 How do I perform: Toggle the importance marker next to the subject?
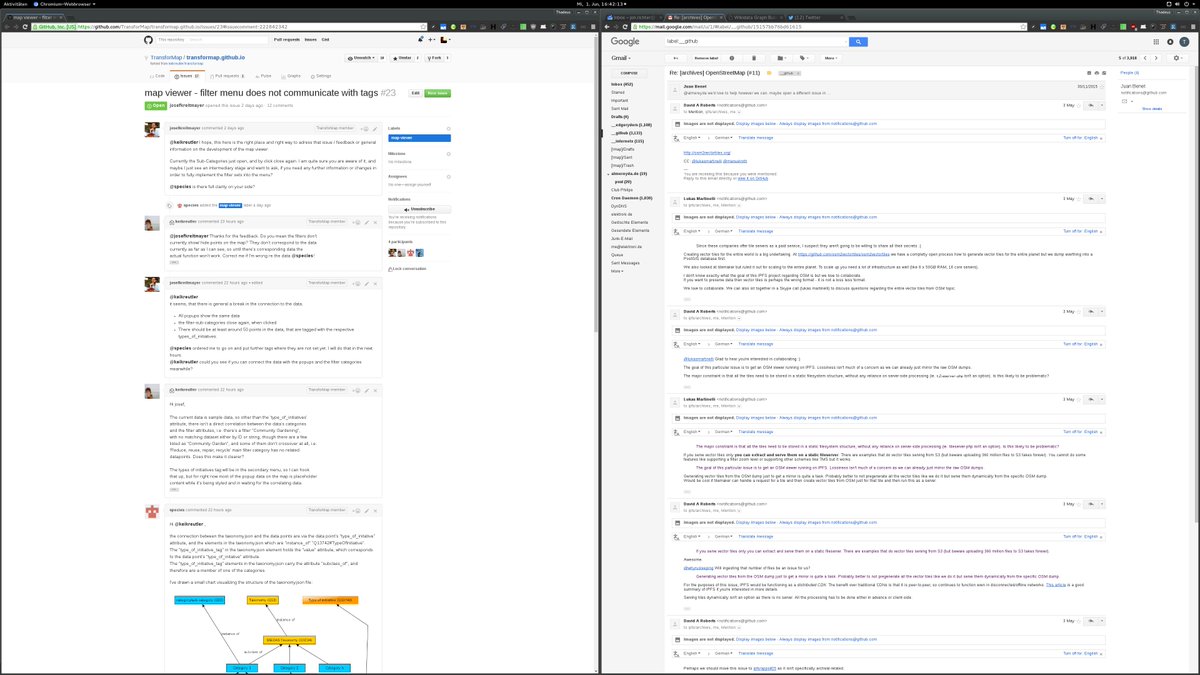(x=769, y=73)
